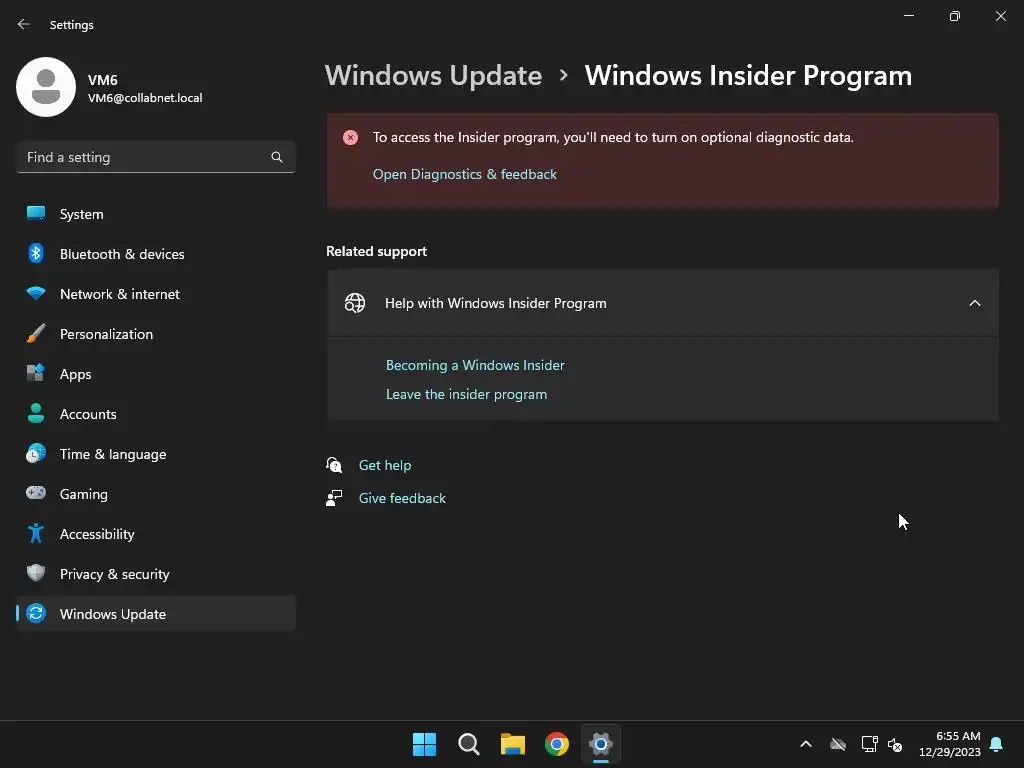Select the Accounts category
Screen dimensions: 1024x768
tap(156, 413)
